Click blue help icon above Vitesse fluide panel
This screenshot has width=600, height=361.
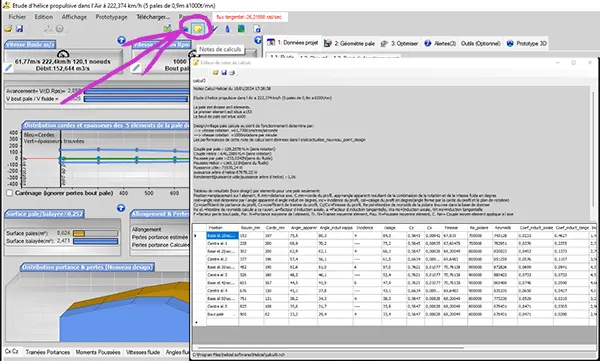click(x=121, y=40)
